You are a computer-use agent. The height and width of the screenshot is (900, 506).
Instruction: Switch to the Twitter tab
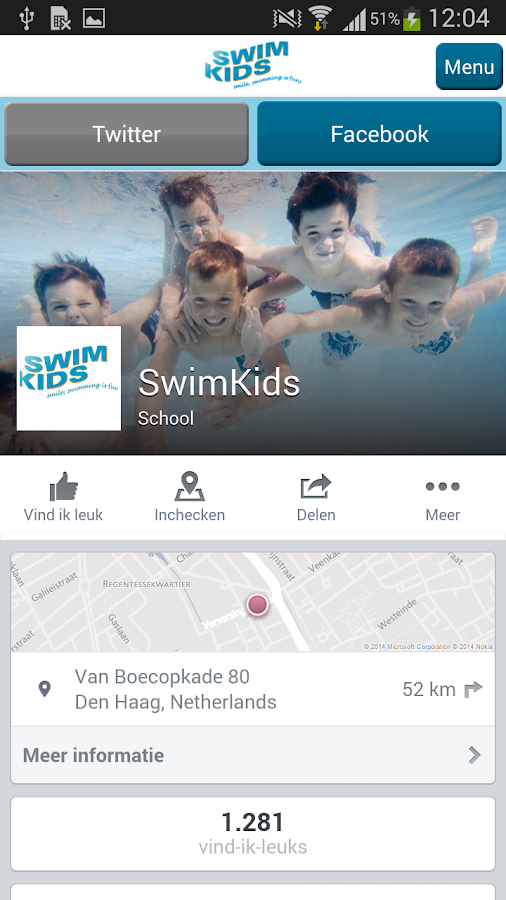coord(126,134)
